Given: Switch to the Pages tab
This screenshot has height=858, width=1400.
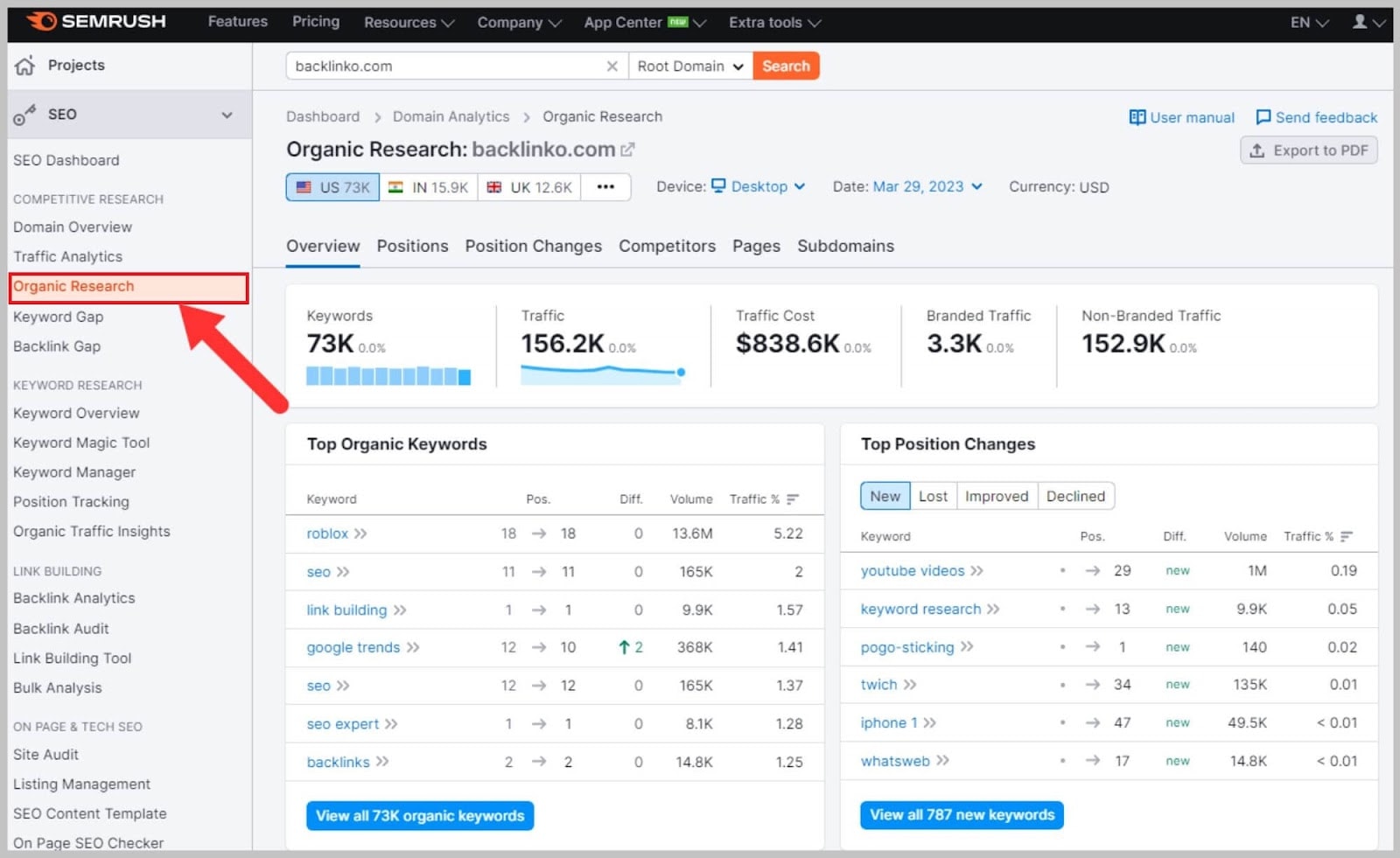Looking at the screenshot, I should click(x=756, y=246).
